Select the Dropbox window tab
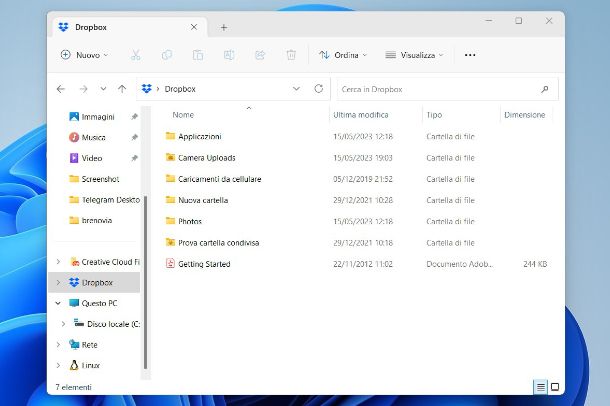This screenshot has height=406, width=610. pos(128,27)
